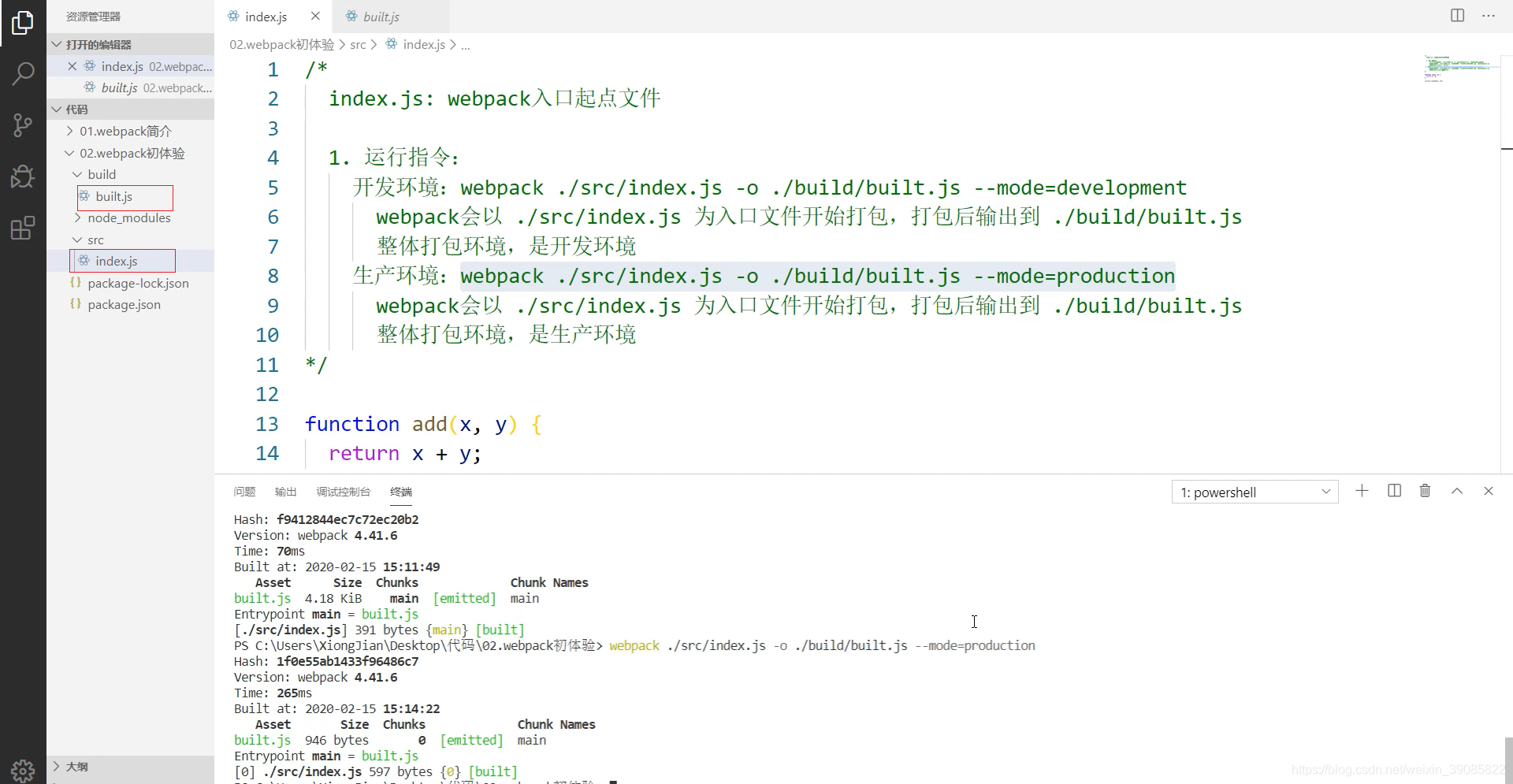Click breadcrumb src

tap(358, 45)
